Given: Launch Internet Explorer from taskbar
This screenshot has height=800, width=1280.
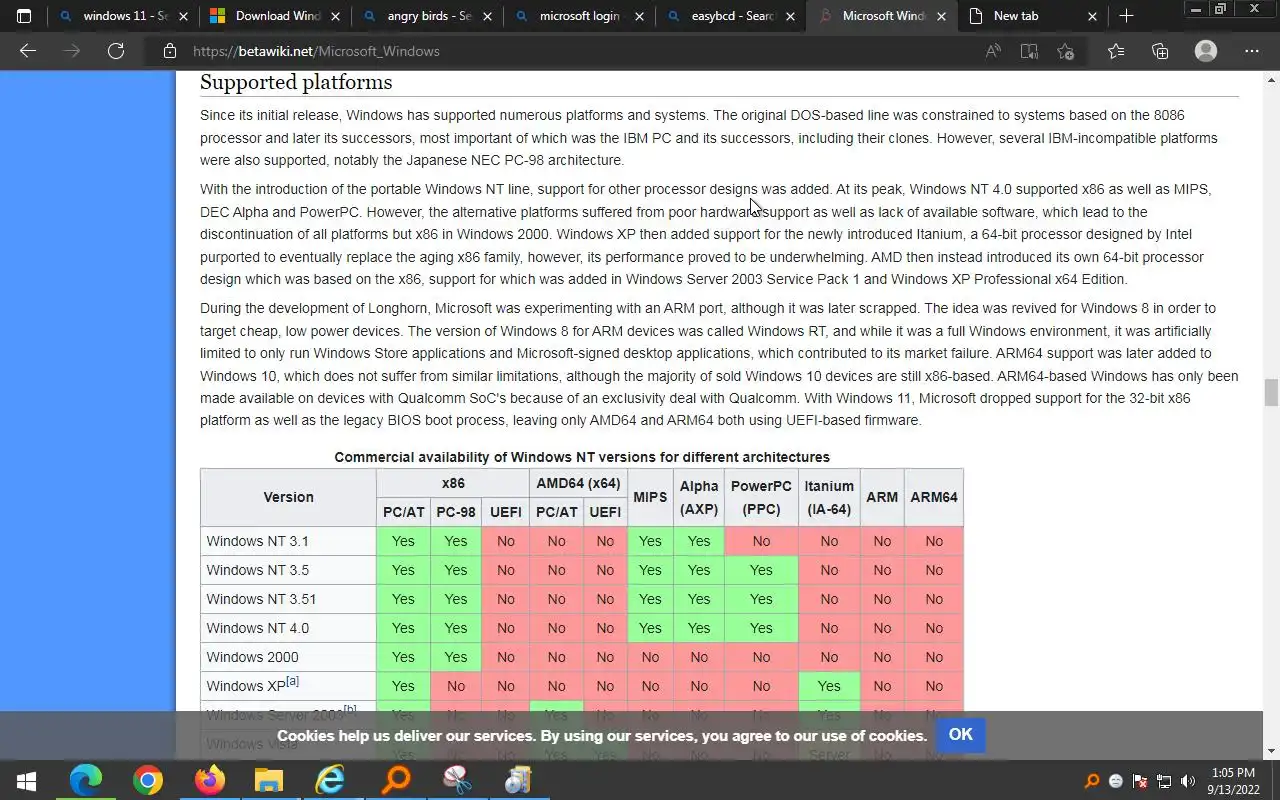Looking at the screenshot, I should point(330,780).
